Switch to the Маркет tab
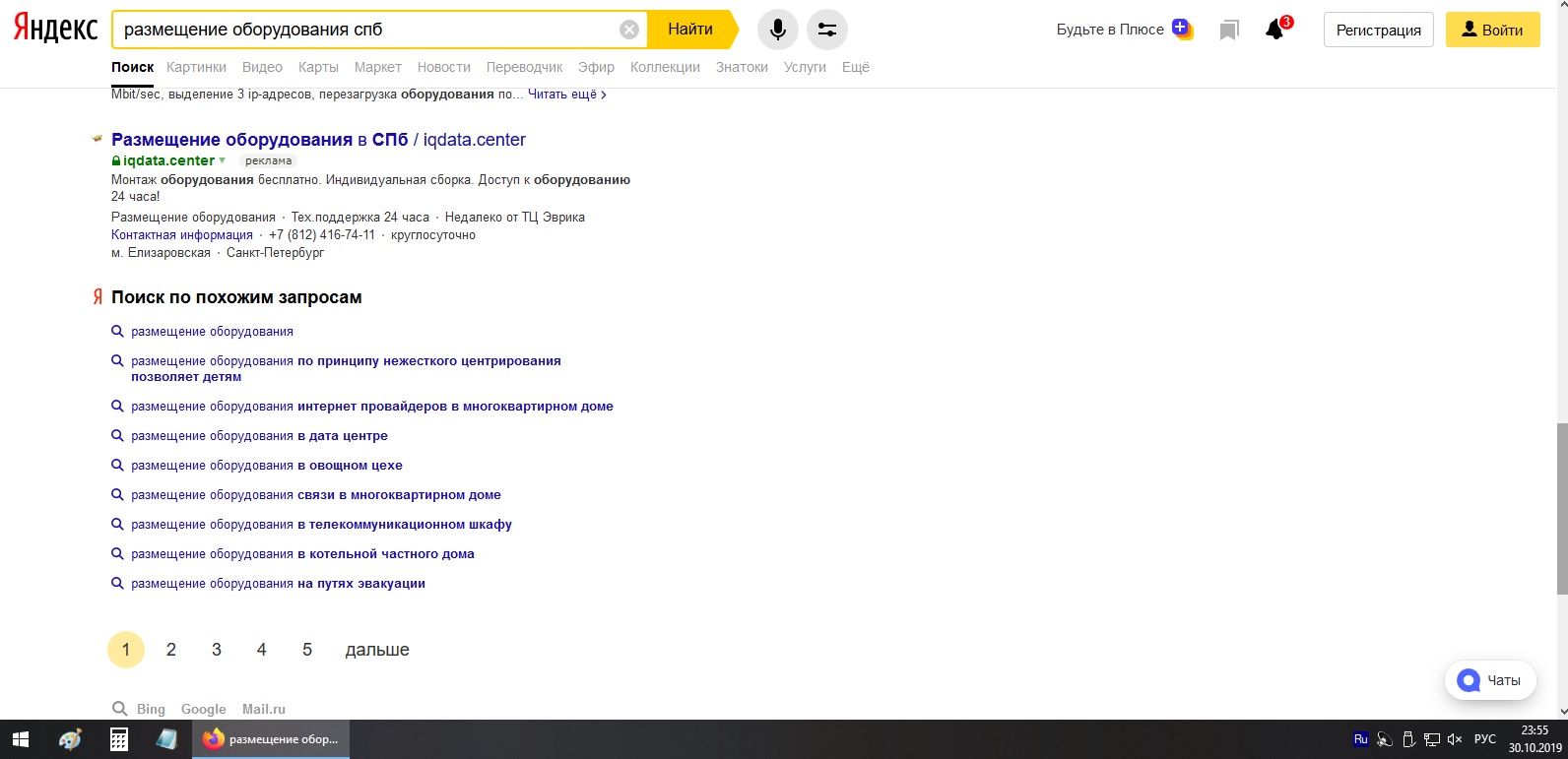Image resolution: width=1568 pixels, height=759 pixels. (378, 67)
